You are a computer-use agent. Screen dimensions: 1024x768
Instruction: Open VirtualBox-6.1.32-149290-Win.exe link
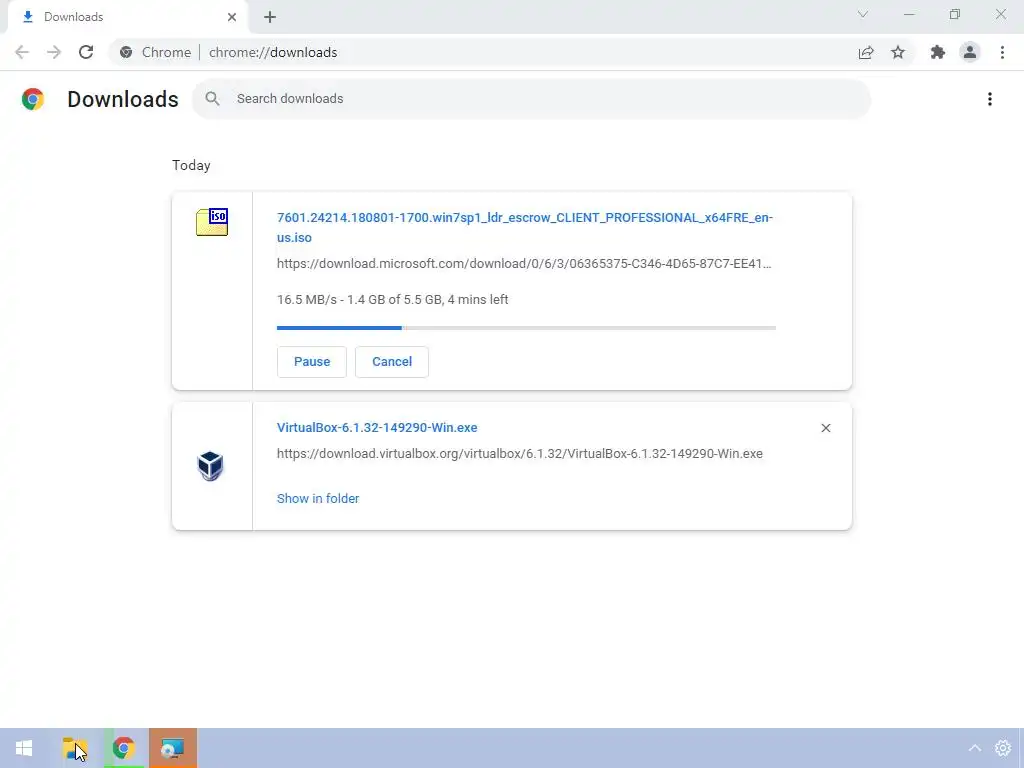pyautogui.click(x=377, y=428)
